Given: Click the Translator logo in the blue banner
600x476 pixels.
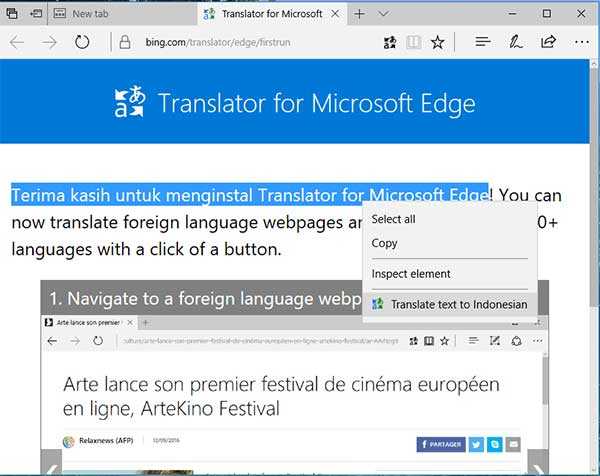Looking at the screenshot, I should 130,102.
